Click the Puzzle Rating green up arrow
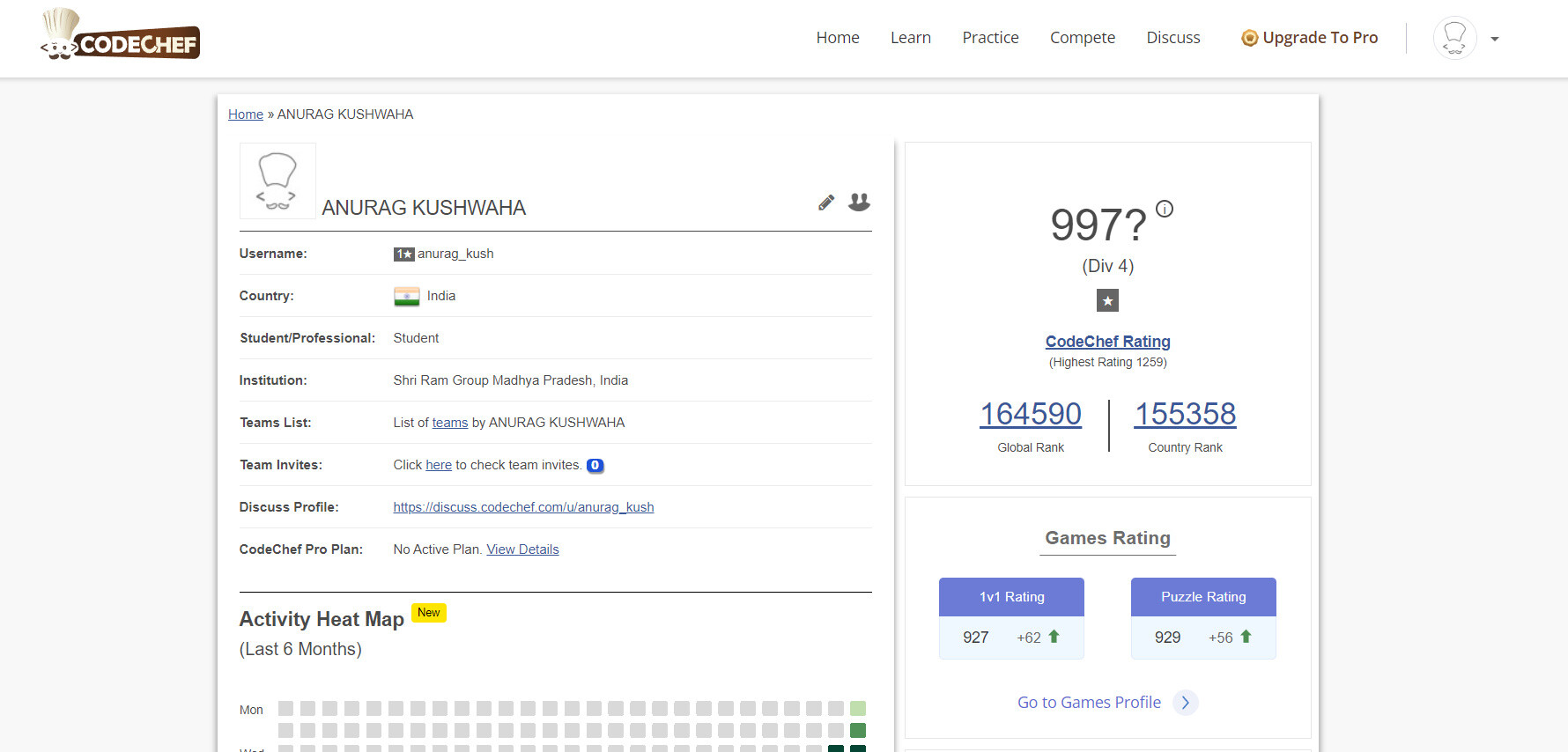The image size is (1568, 752). pyautogui.click(x=1246, y=637)
